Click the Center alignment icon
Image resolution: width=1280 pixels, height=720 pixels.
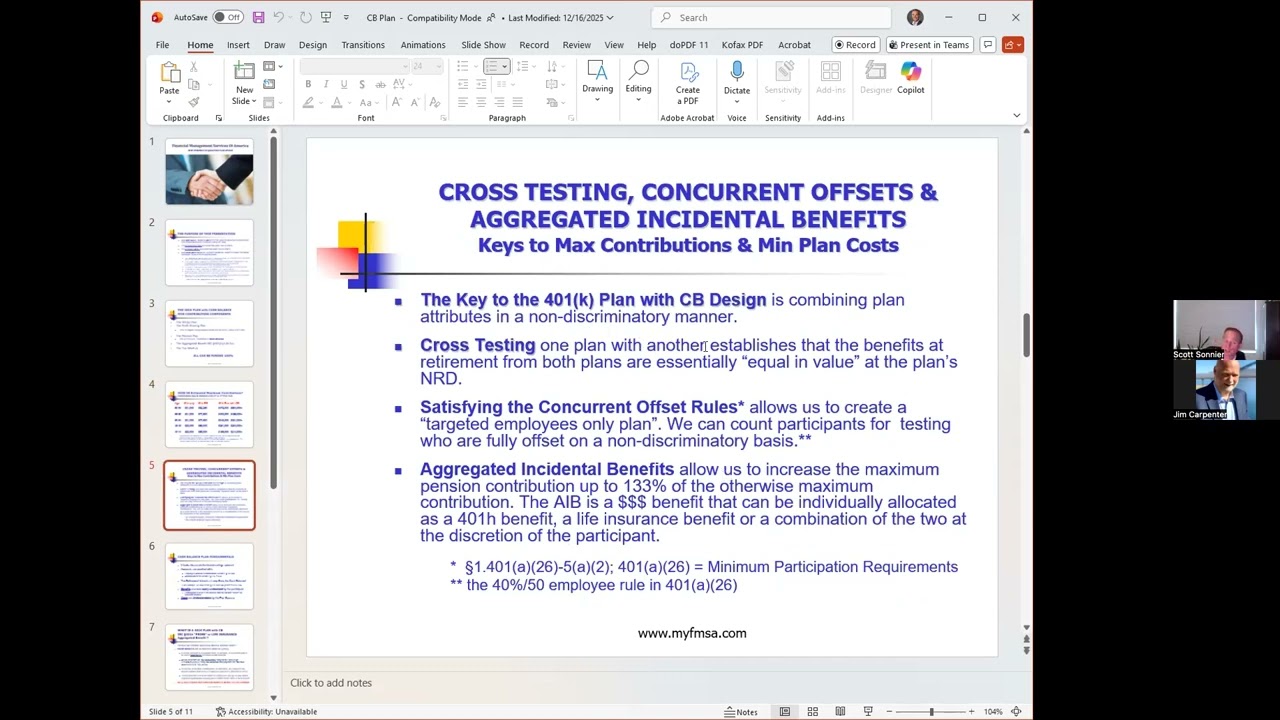point(480,103)
